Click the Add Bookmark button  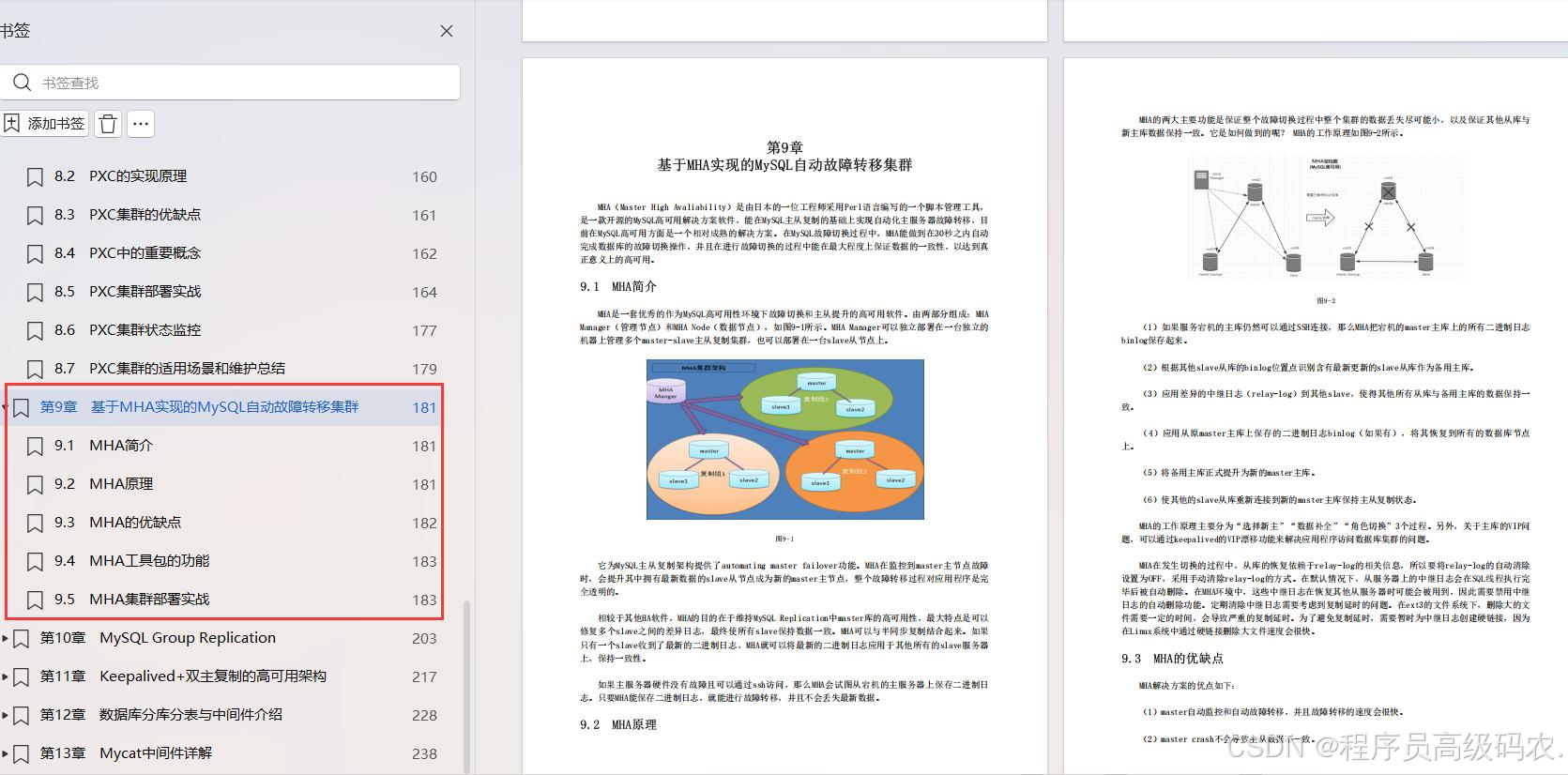pos(44,123)
